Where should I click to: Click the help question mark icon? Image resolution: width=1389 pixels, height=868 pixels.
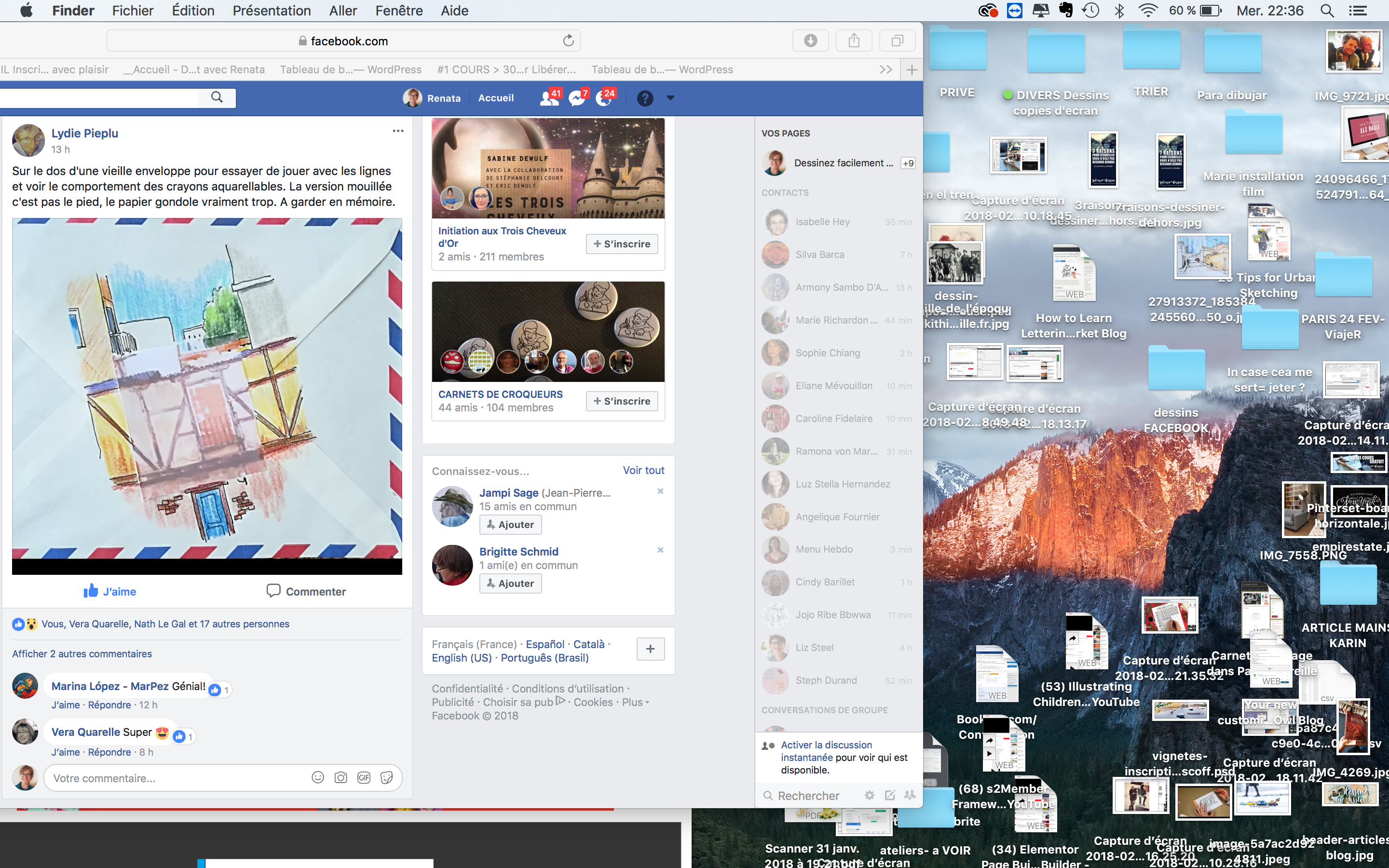(644, 98)
